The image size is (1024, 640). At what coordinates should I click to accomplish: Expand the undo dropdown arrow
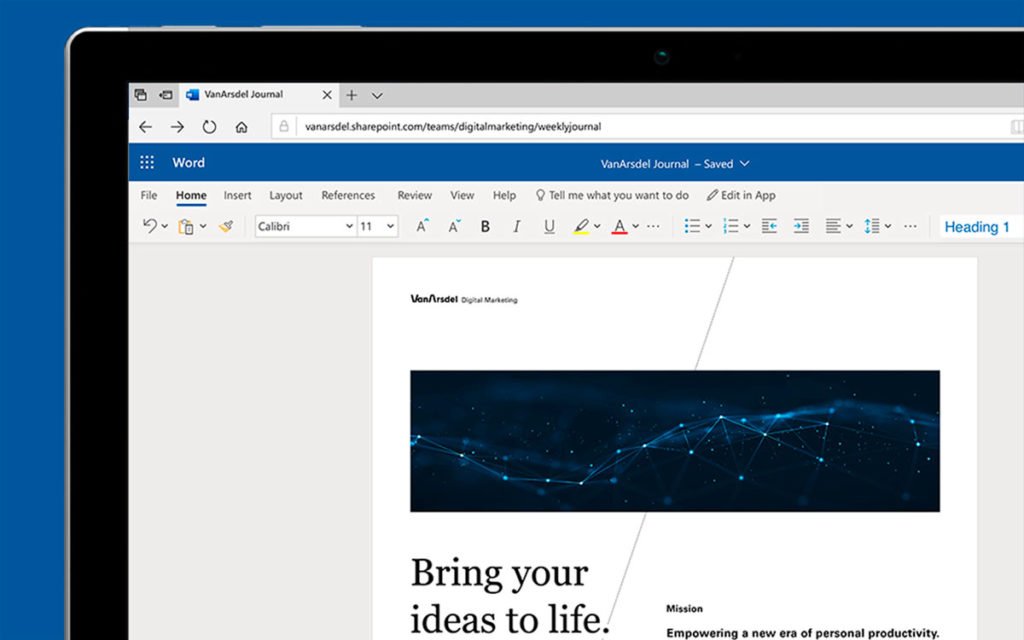click(165, 227)
